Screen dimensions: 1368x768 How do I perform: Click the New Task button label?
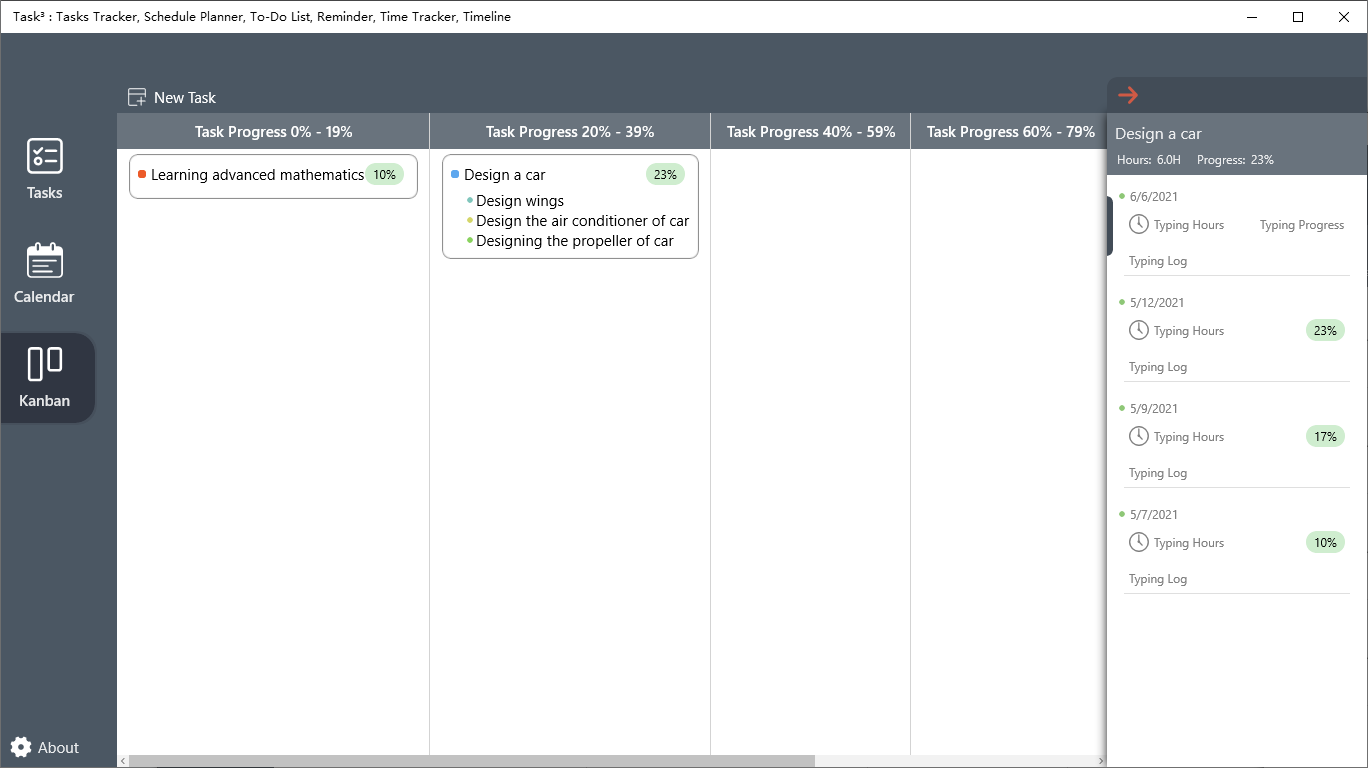185,98
